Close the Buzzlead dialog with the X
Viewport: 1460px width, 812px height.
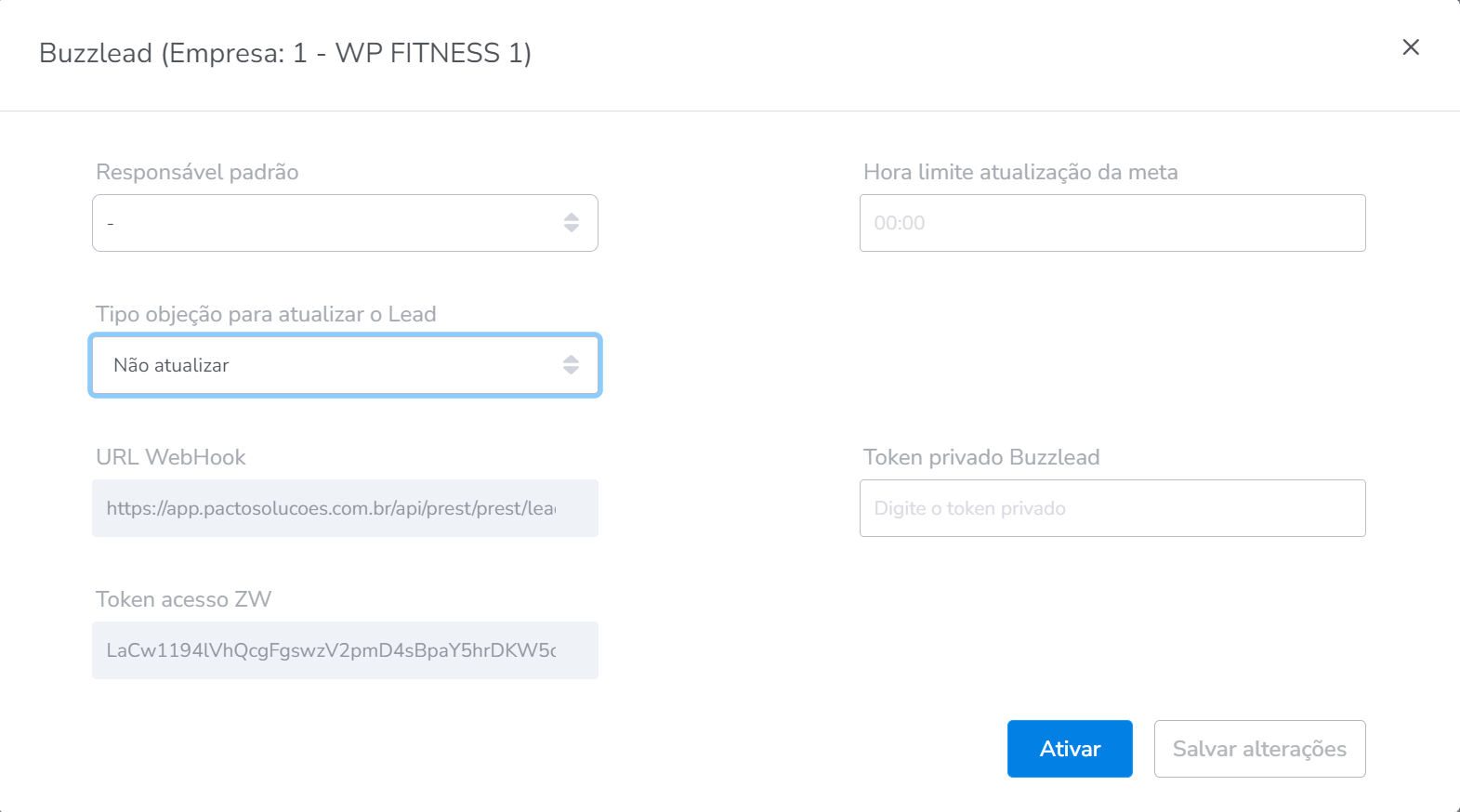[1411, 47]
